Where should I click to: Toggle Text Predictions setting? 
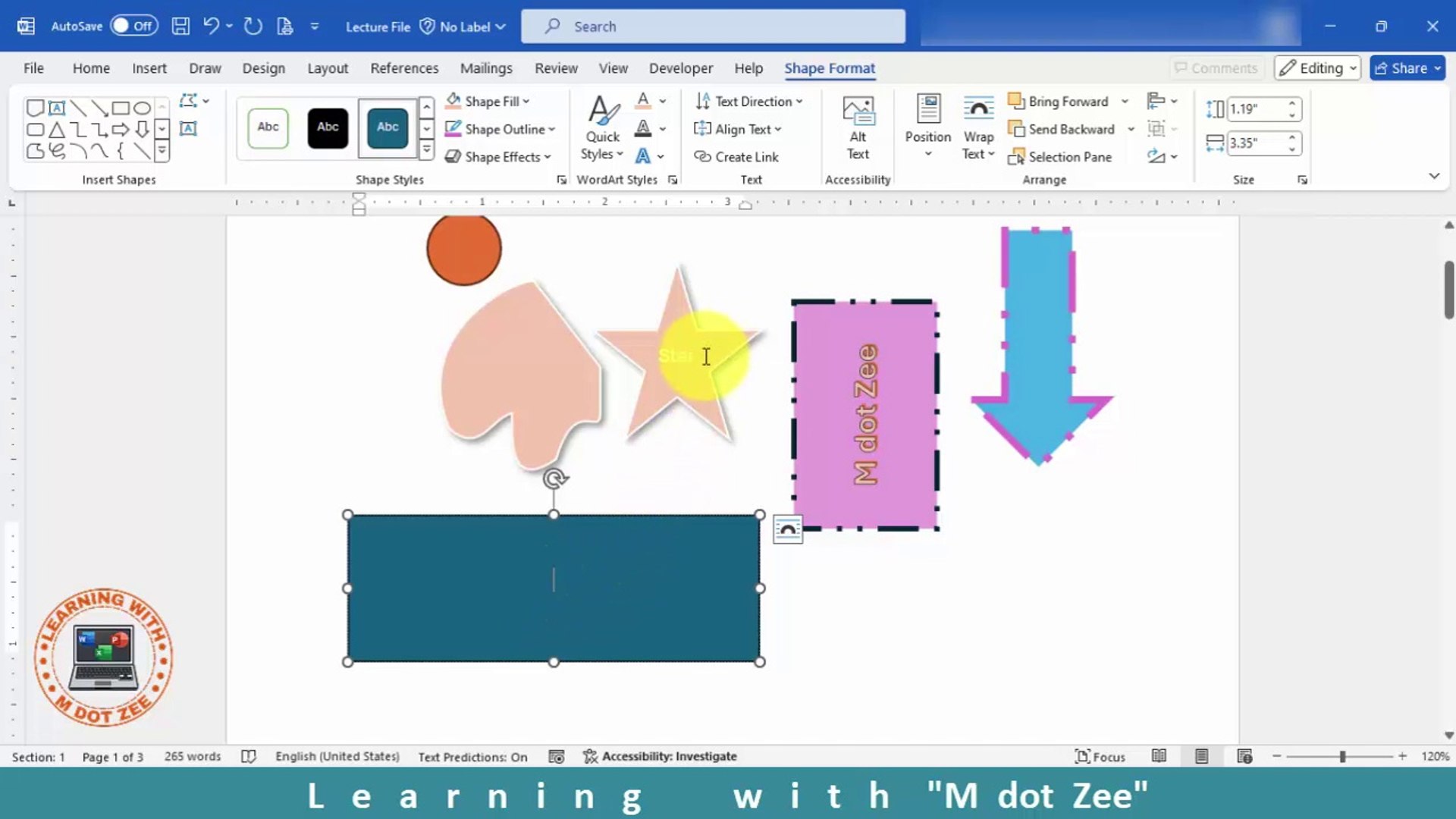[x=472, y=756]
